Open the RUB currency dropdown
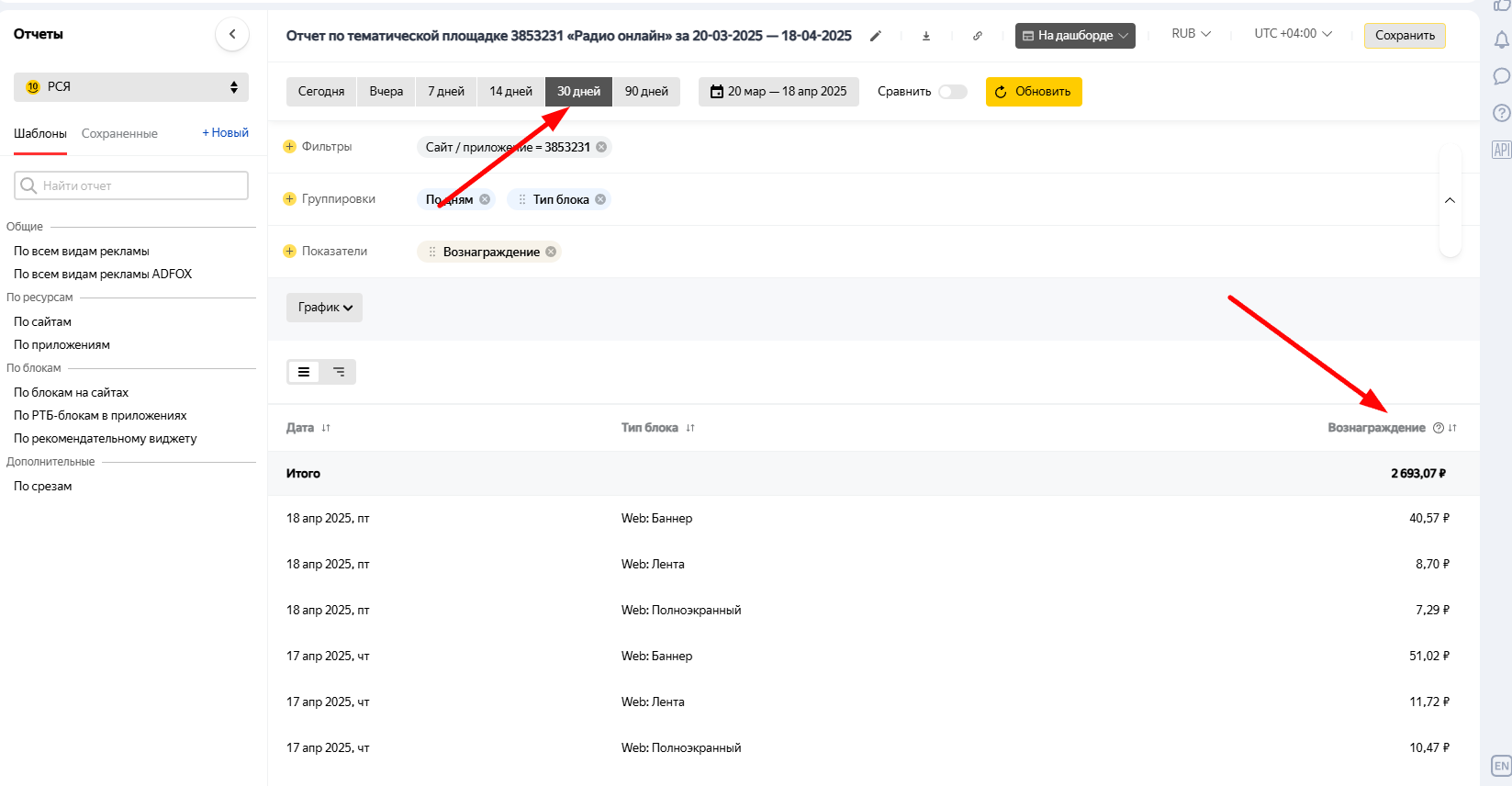The width and height of the screenshot is (1512, 786). coord(1191,34)
